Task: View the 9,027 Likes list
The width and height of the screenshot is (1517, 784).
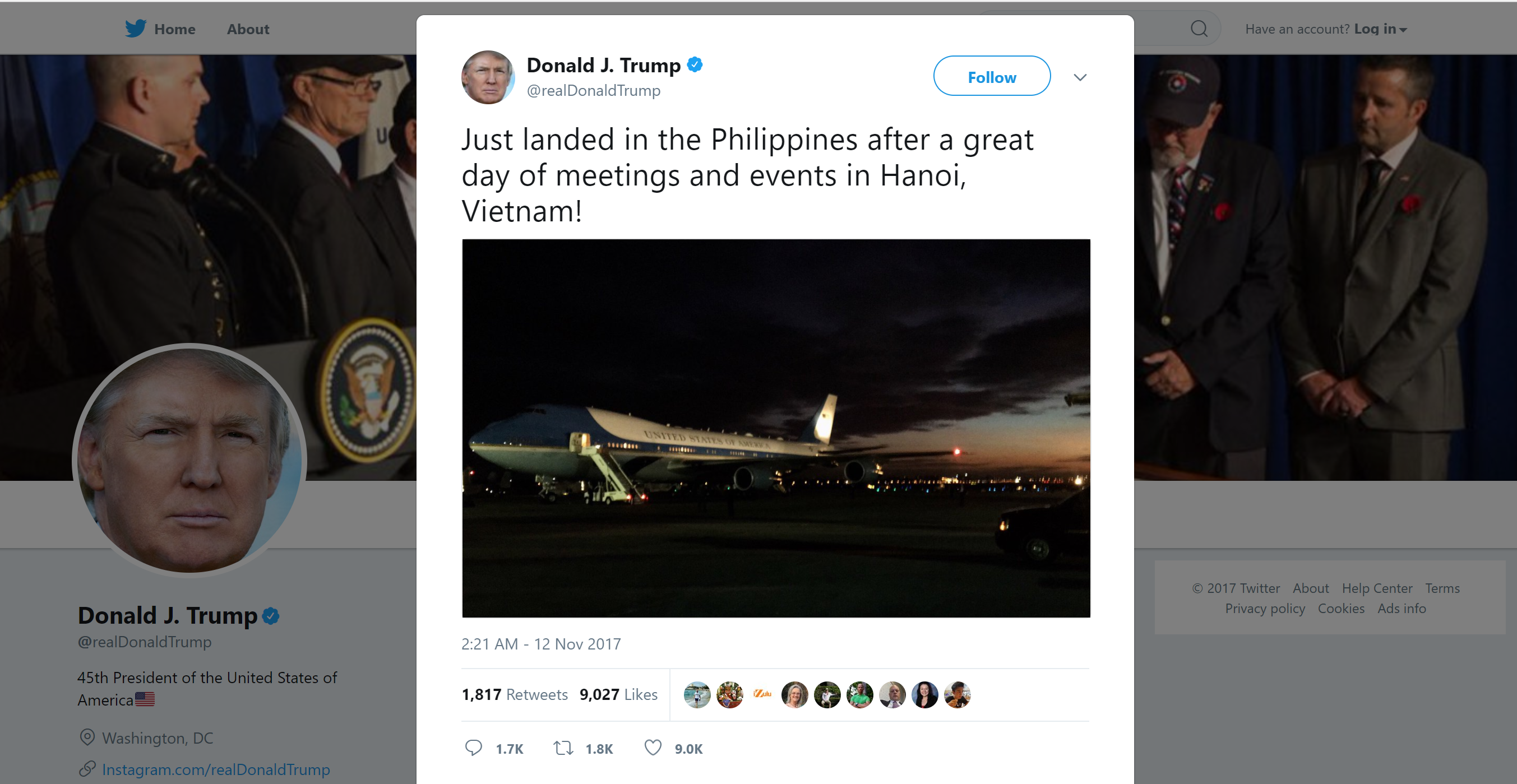Action: pyautogui.click(x=618, y=694)
